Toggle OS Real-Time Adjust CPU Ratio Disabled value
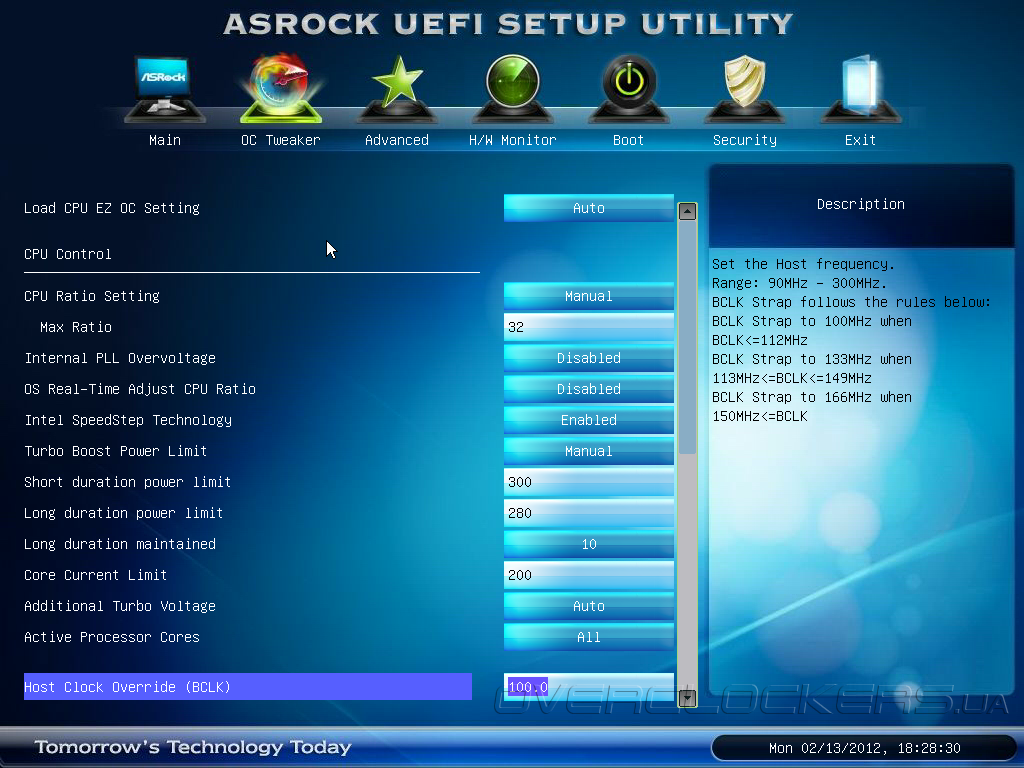 588,389
